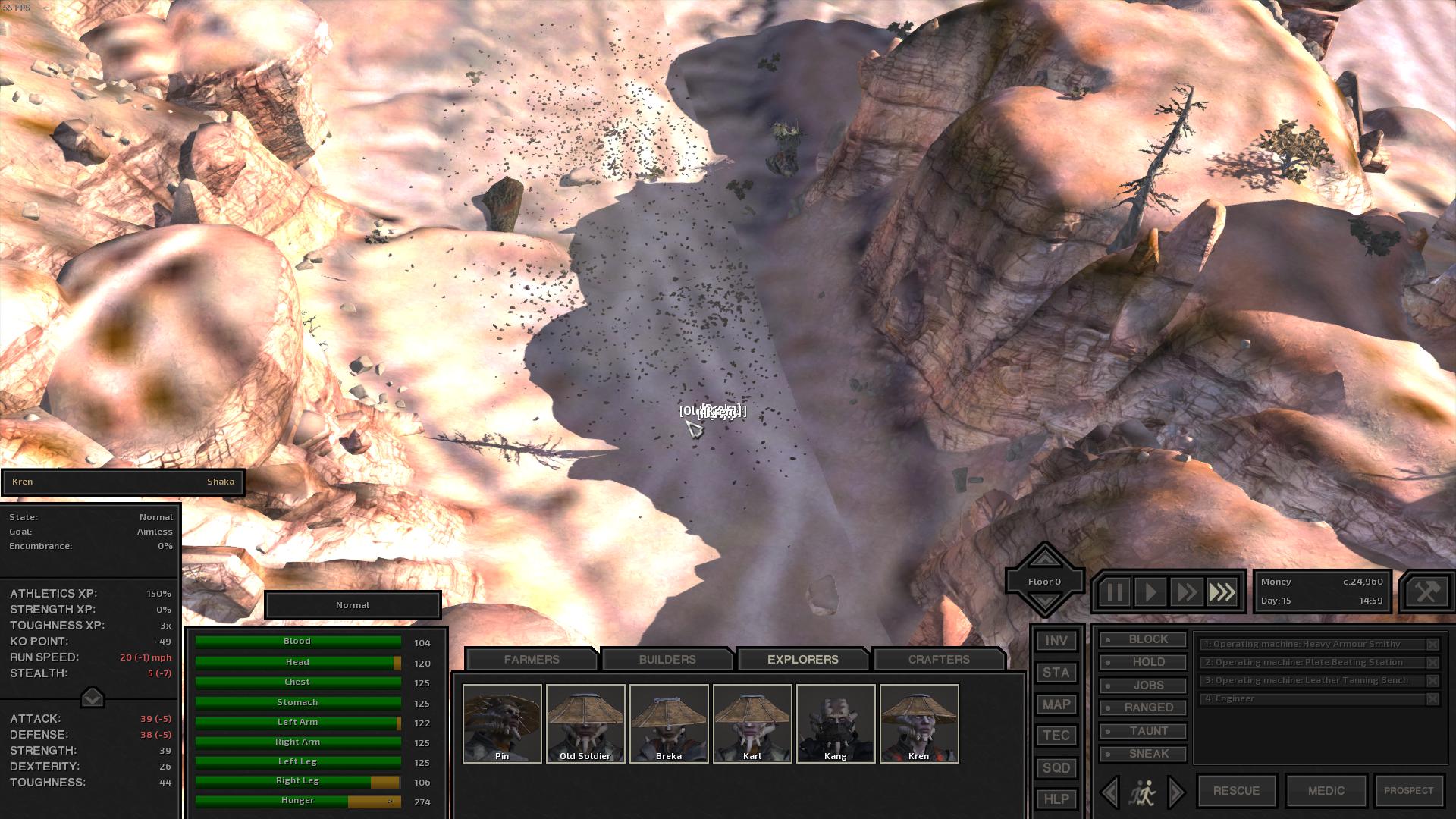Screen dimensions: 1456x819
Task: Toggle the JOBS option
Action: tap(1144, 686)
